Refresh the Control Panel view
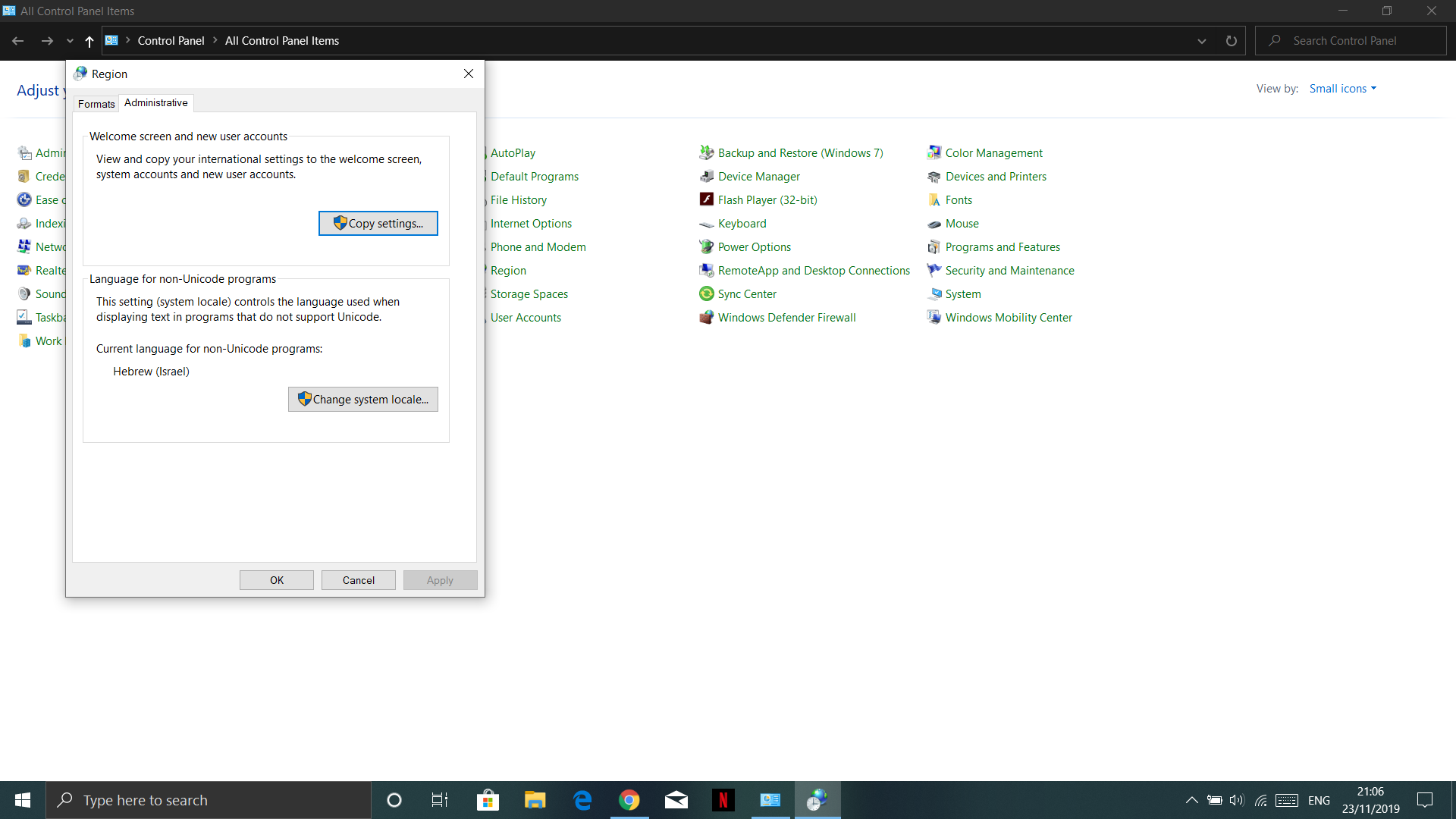The height and width of the screenshot is (819, 1456). coord(1232,41)
